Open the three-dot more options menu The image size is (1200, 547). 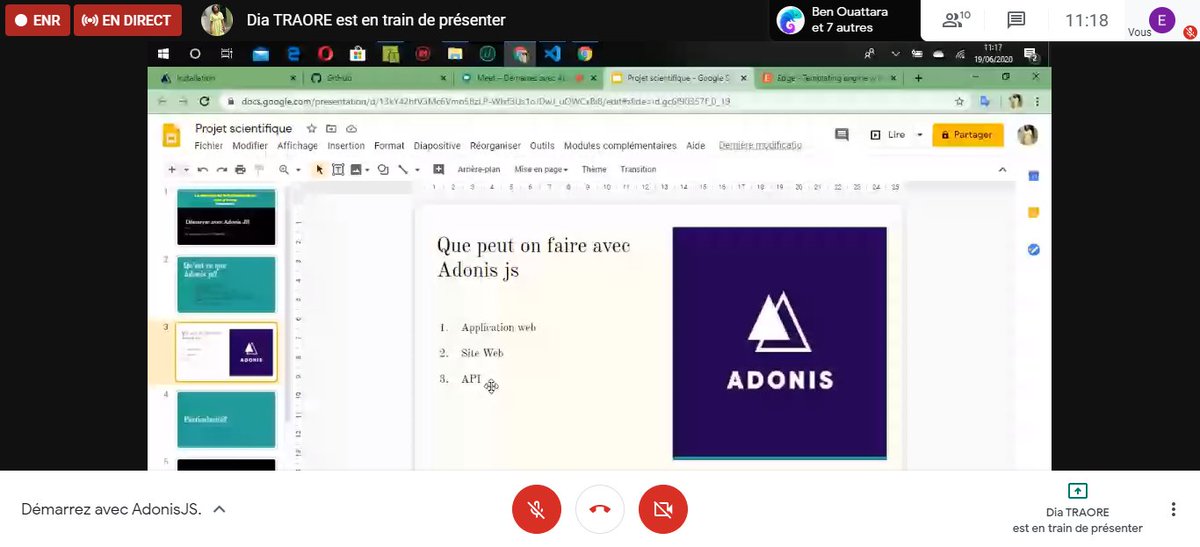(x=1173, y=509)
